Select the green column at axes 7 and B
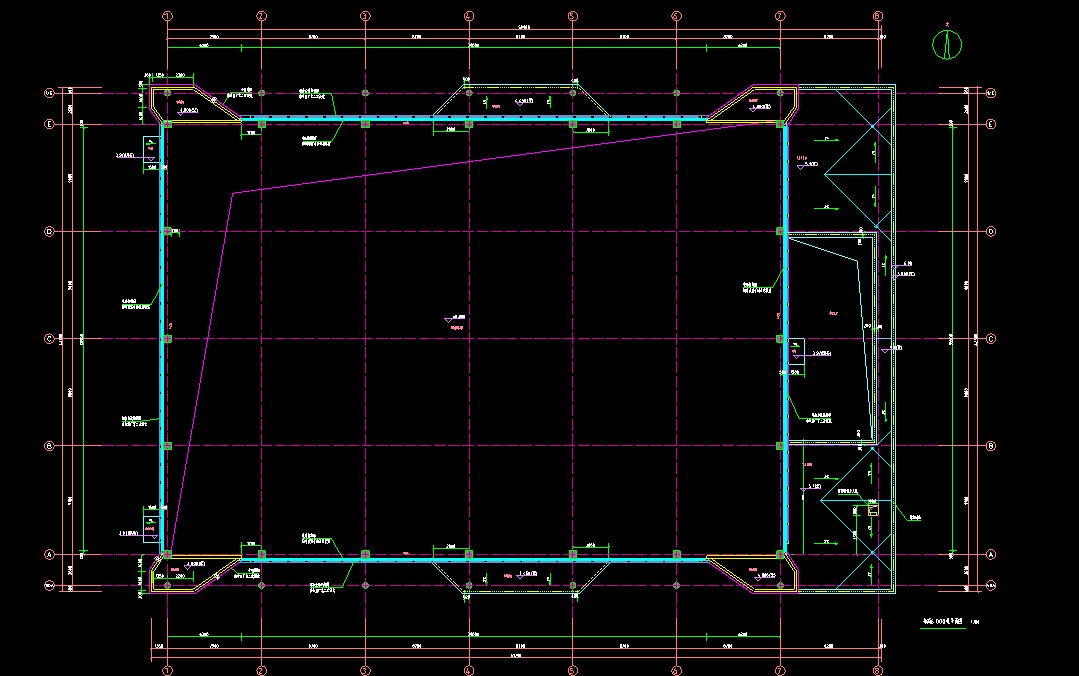1079x676 pixels. 780,446
